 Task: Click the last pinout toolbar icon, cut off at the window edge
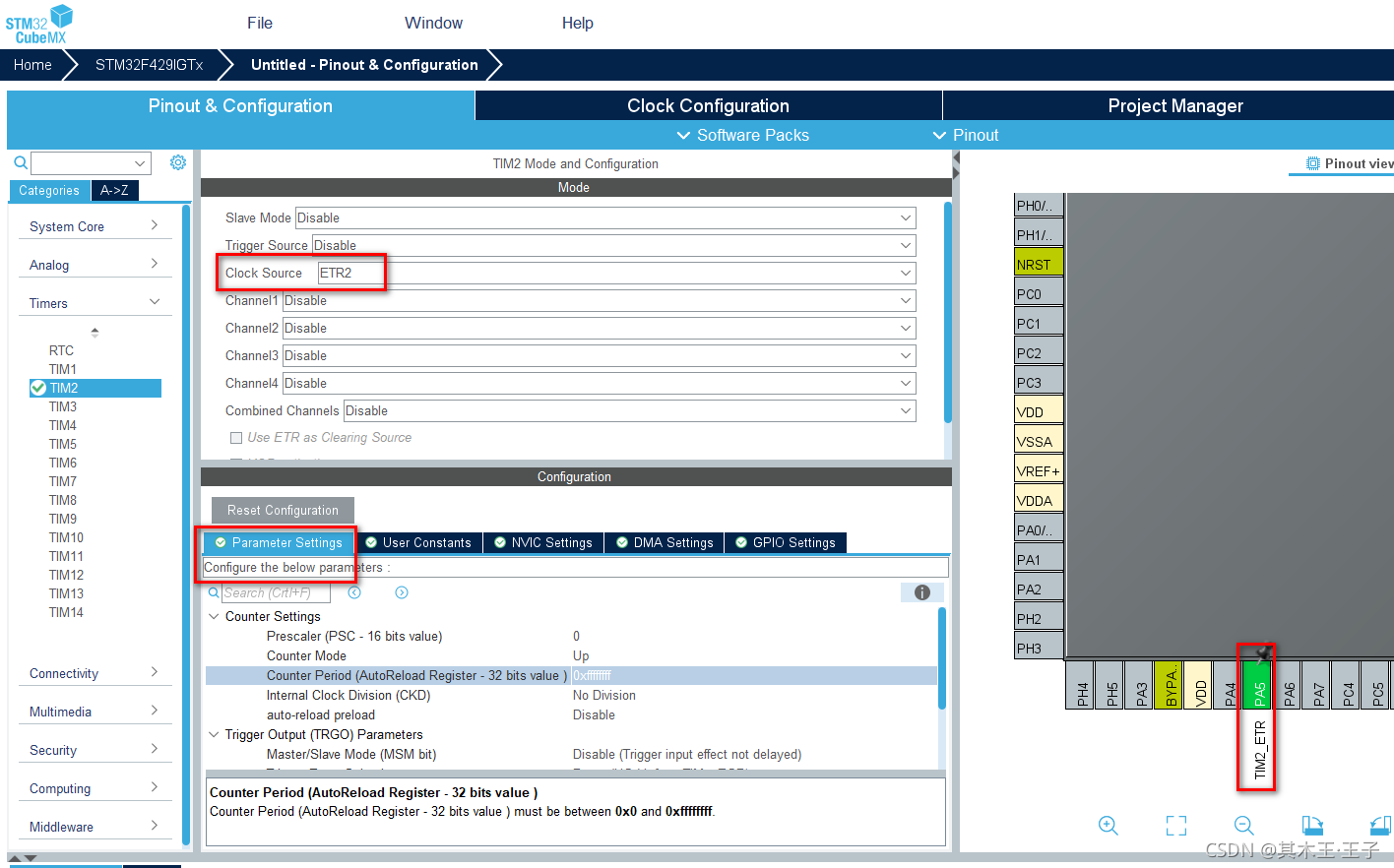coord(1381,826)
